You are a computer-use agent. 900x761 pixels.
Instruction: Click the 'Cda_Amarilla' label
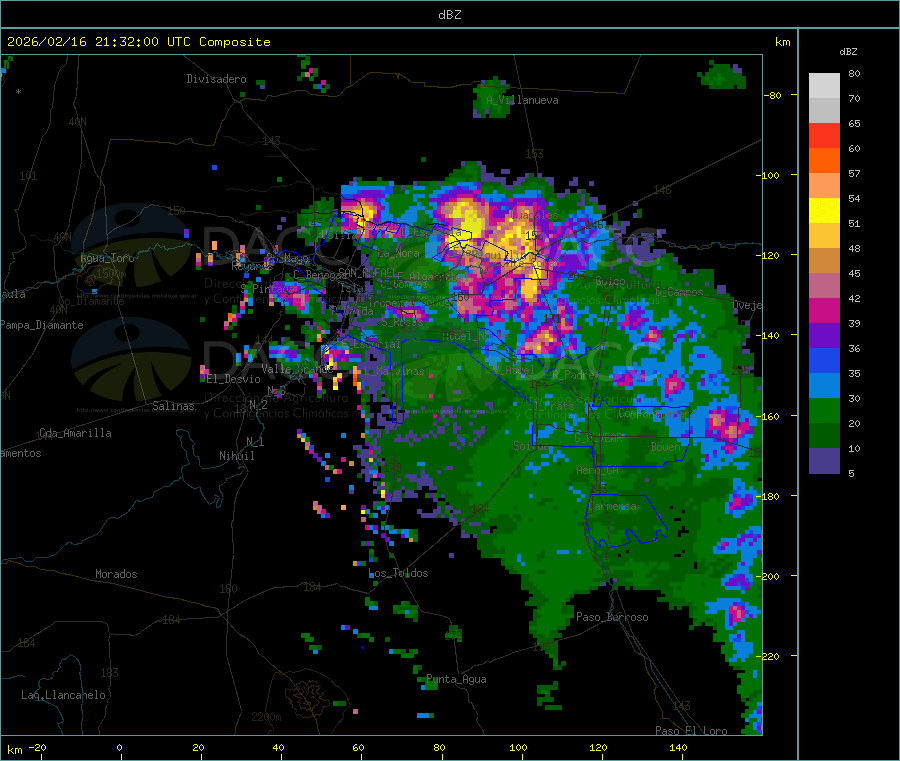[x=75, y=433]
